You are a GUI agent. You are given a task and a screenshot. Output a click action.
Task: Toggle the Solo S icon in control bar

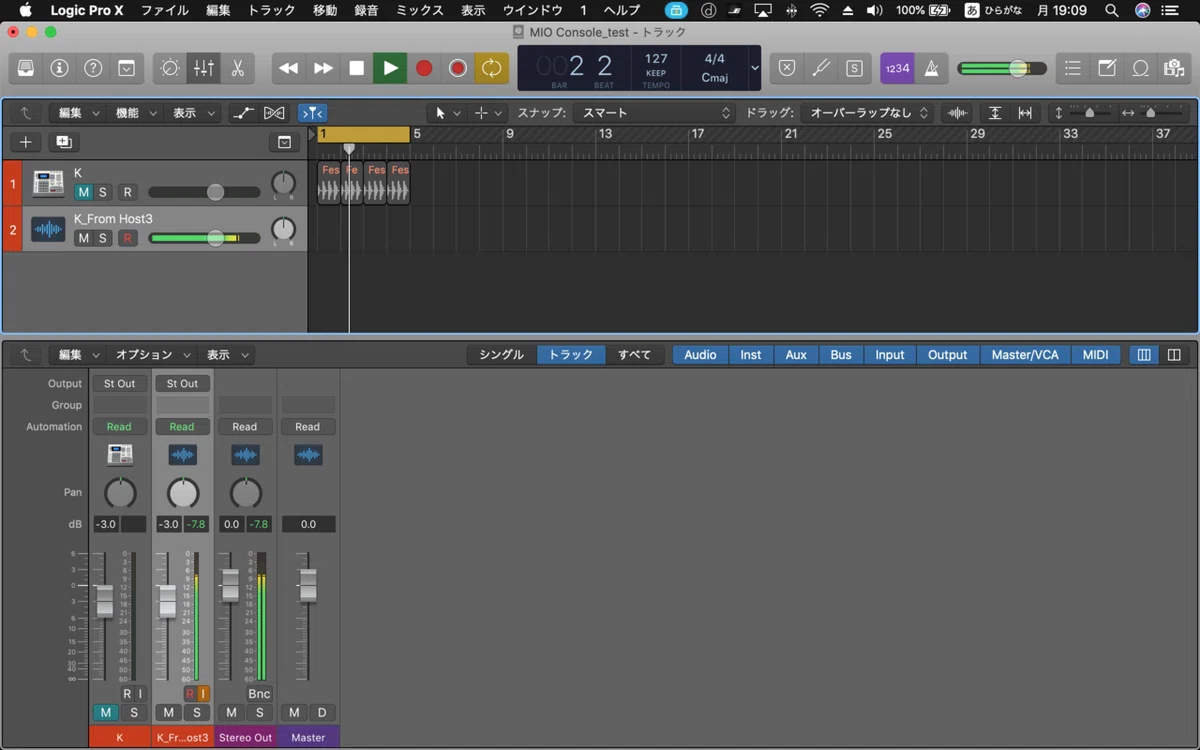tap(853, 68)
